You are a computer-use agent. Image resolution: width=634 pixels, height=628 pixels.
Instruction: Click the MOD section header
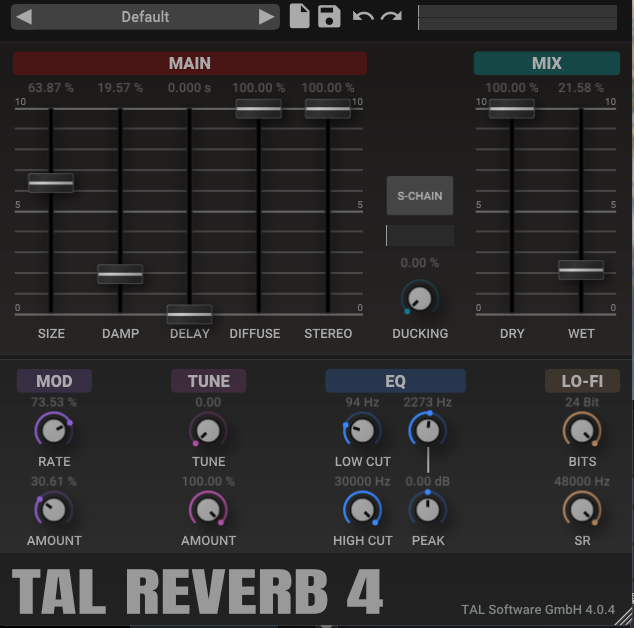pyautogui.click(x=54, y=381)
